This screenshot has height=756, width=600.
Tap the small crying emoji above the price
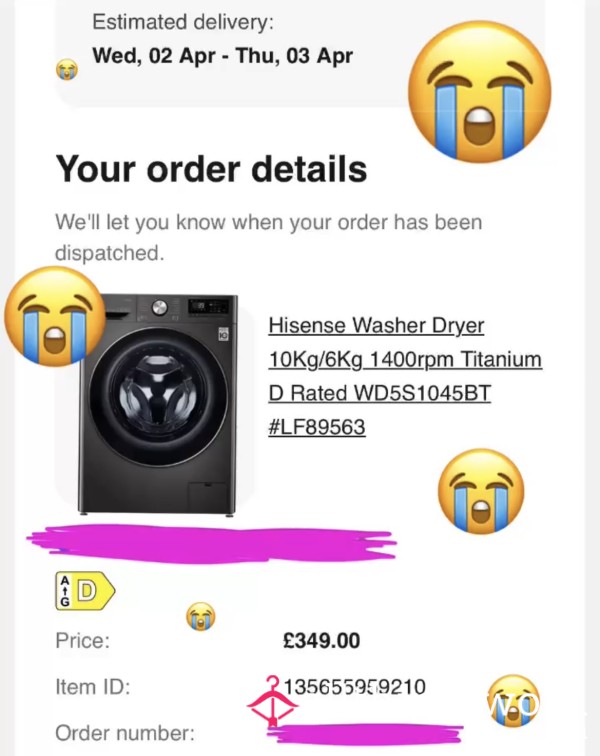[201, 616]
